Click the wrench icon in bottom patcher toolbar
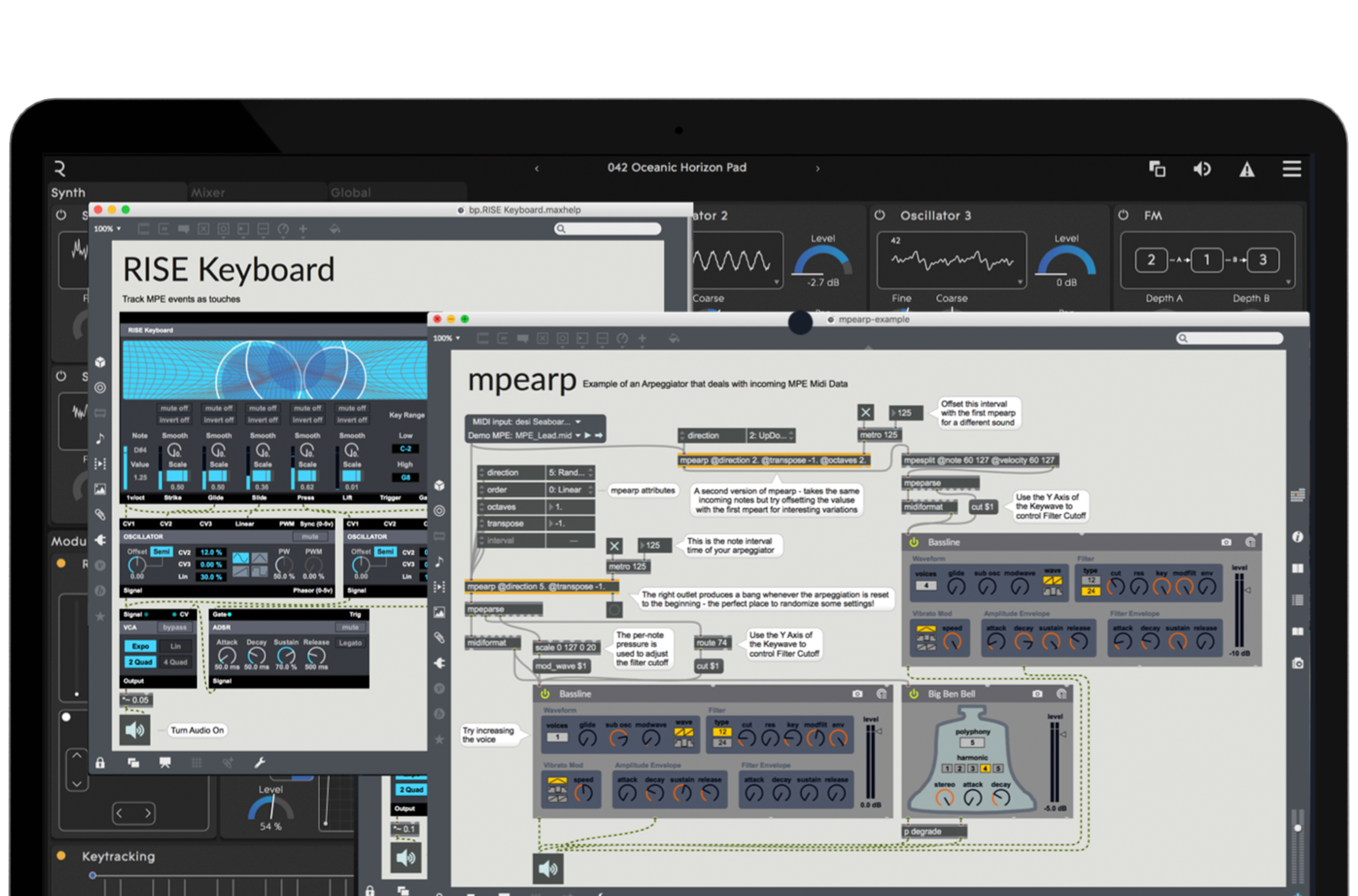 coord(259,763)
